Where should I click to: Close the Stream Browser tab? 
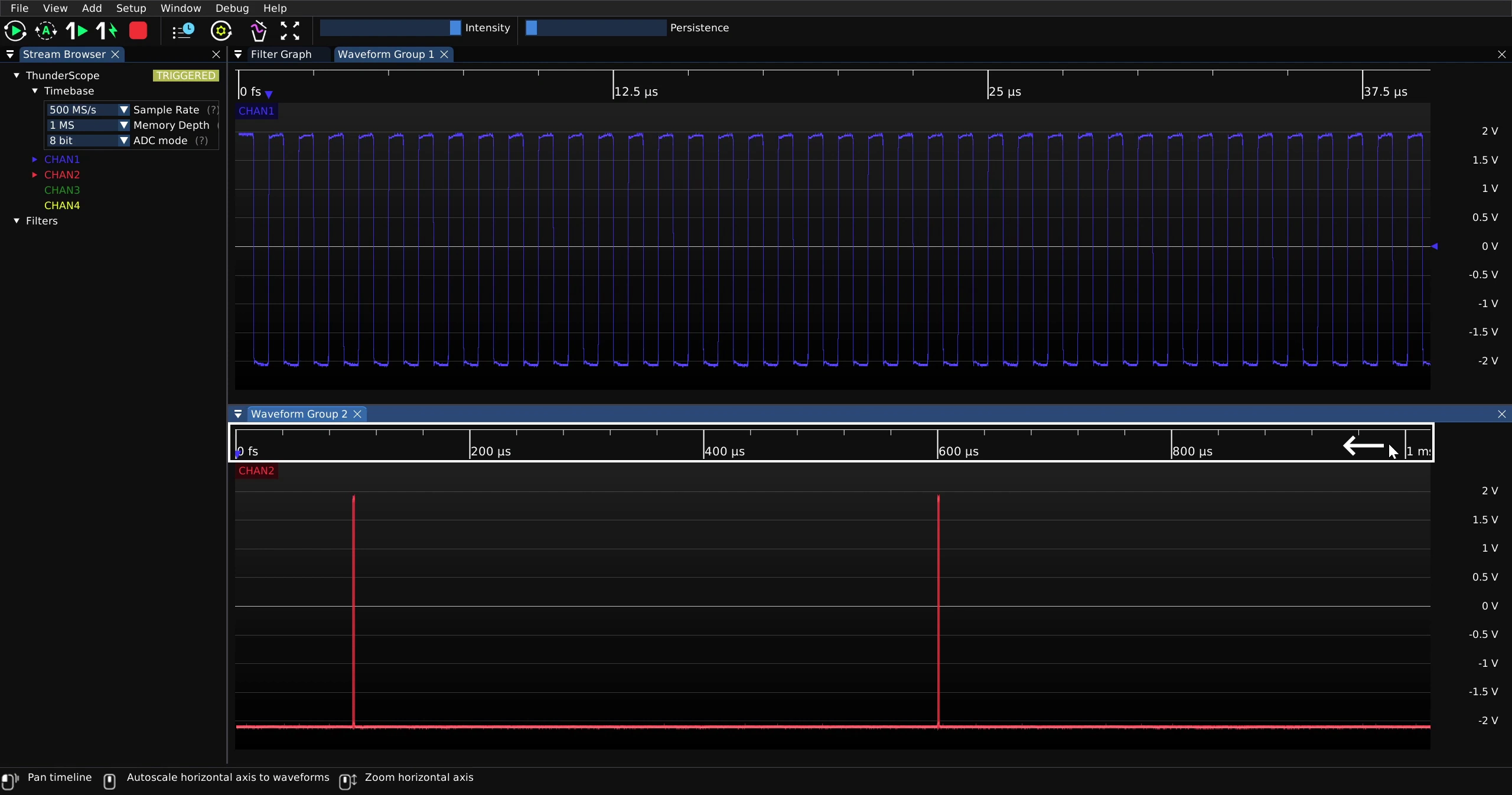click(116, 54)
